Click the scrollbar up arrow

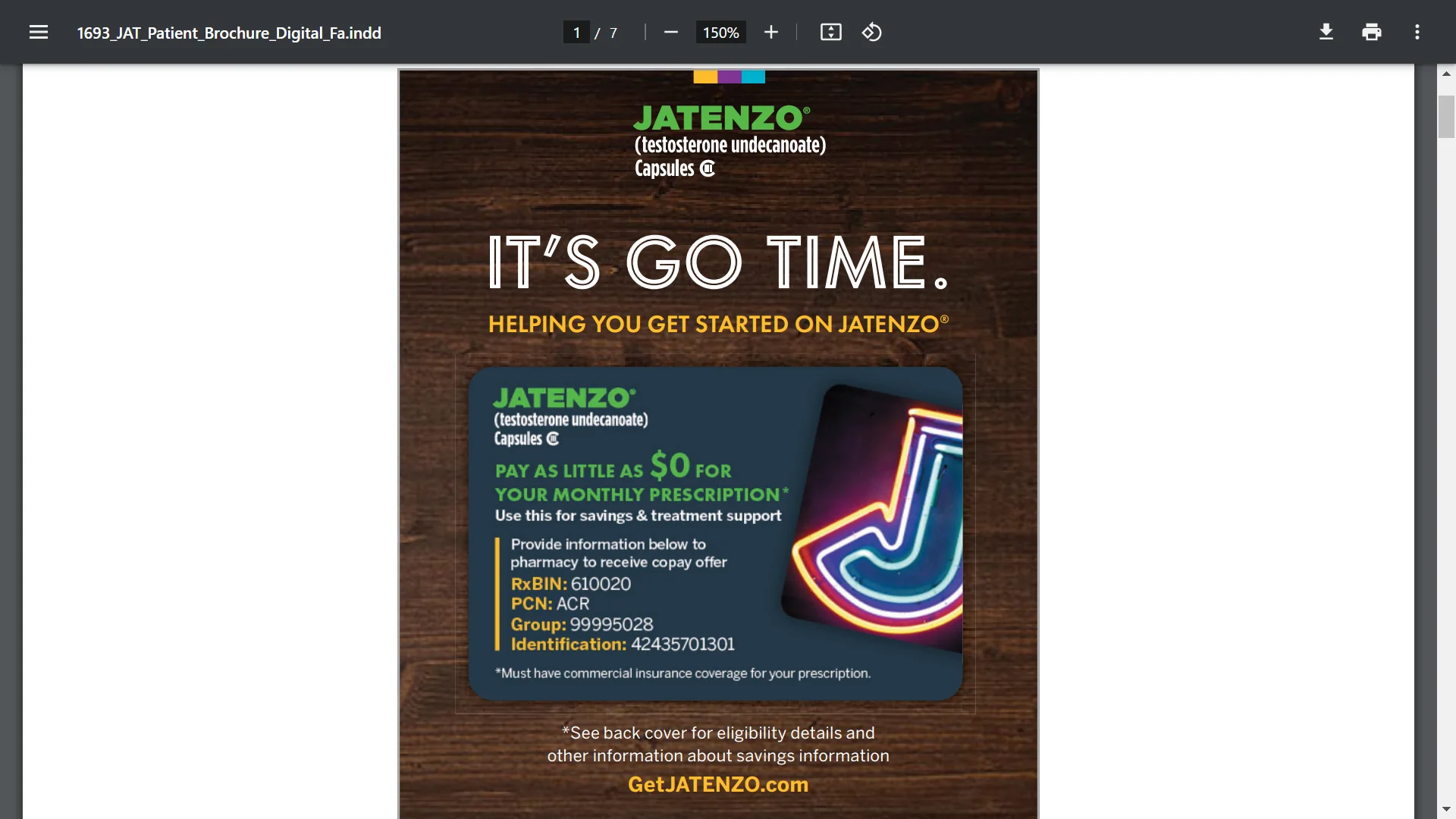[x=1446, y=74]
